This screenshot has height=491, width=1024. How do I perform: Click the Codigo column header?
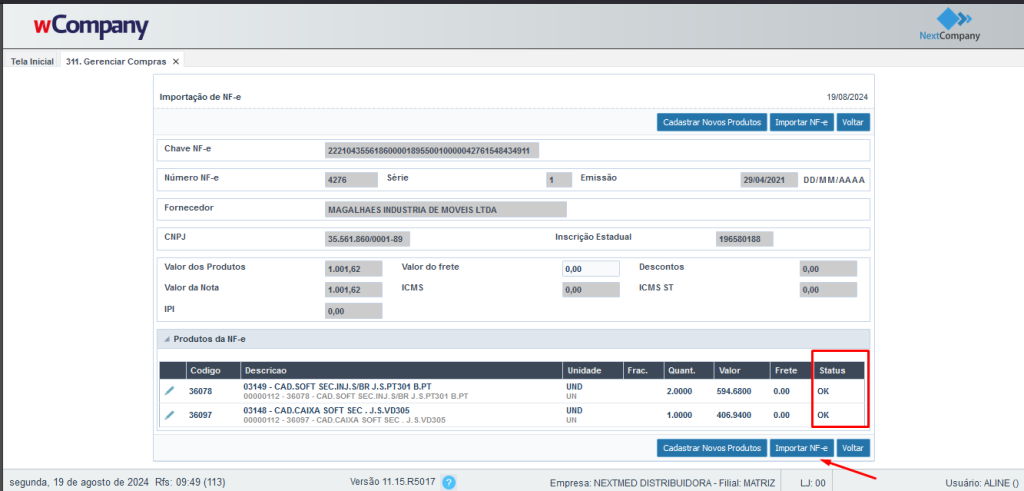tap(213, 370)
